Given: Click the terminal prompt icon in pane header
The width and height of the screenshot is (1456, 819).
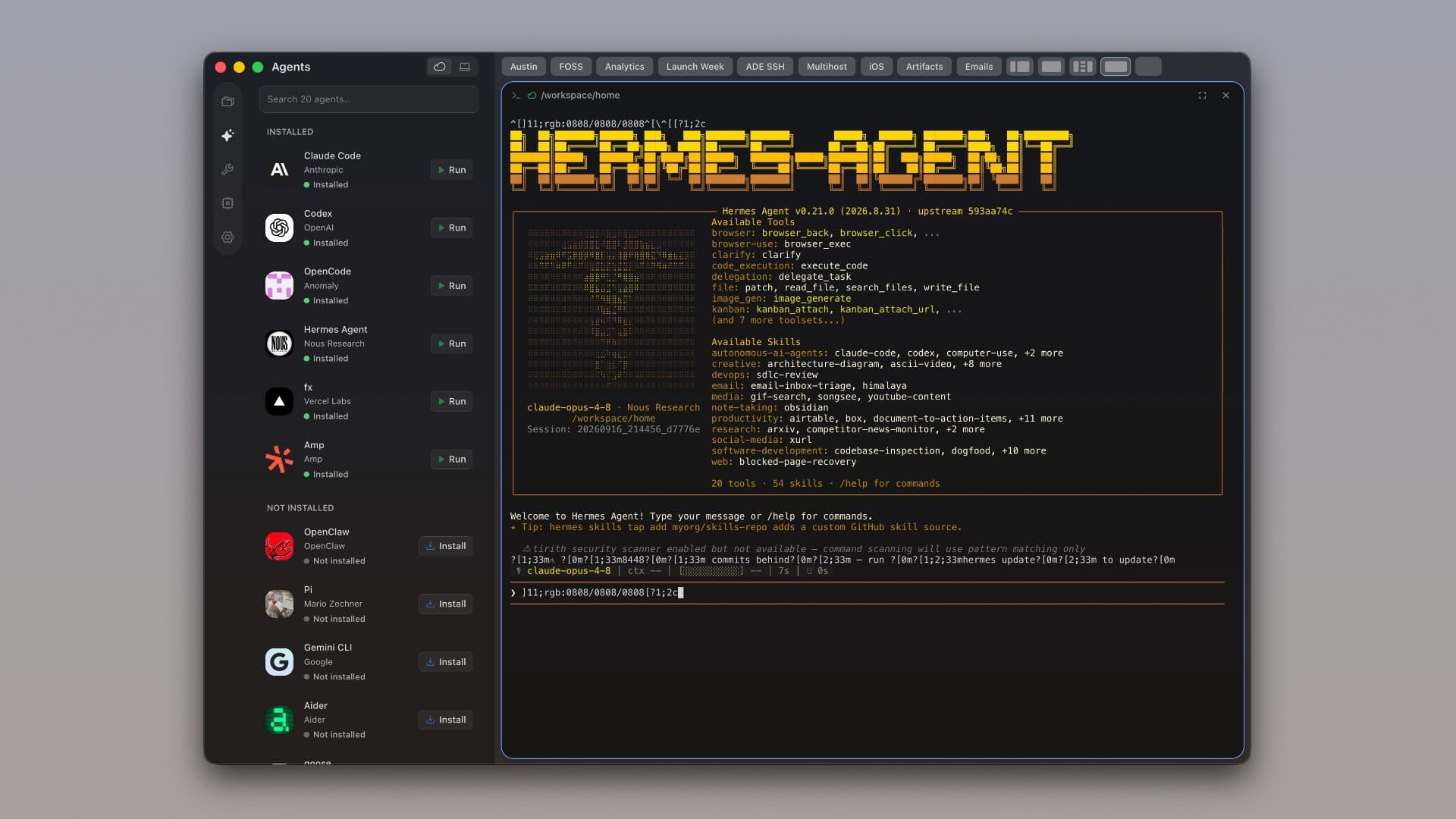Looking at the screenshot, I should pyautogui.click(x=516, y=96).
